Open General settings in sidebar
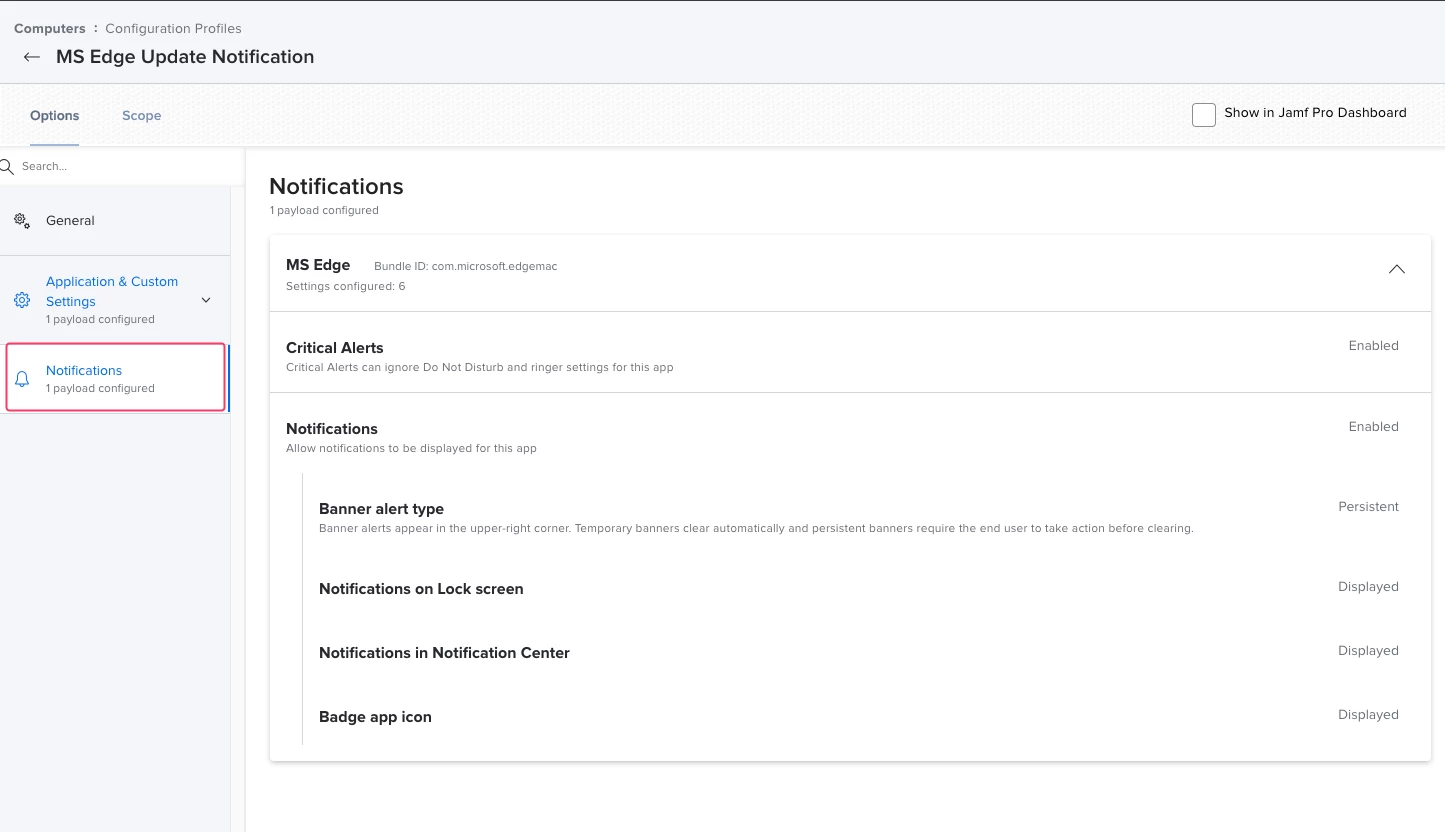 115,220
